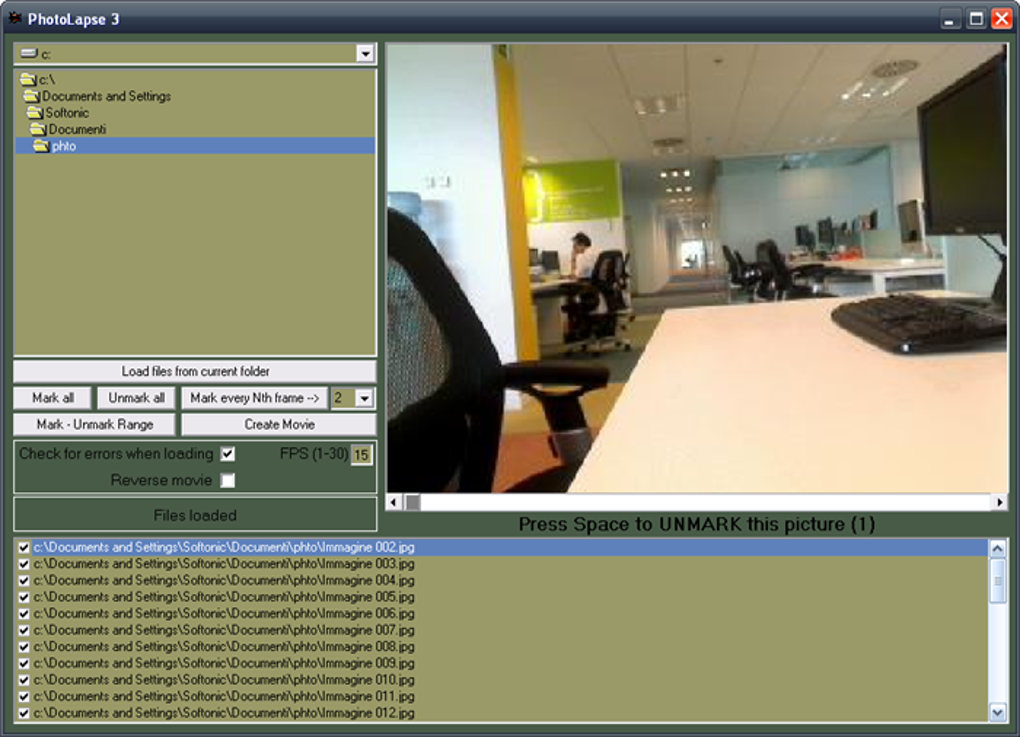This screenshot has height=737, width=1020.
Task: Select the Immagine 012.jpg file row
Action: 502,714
